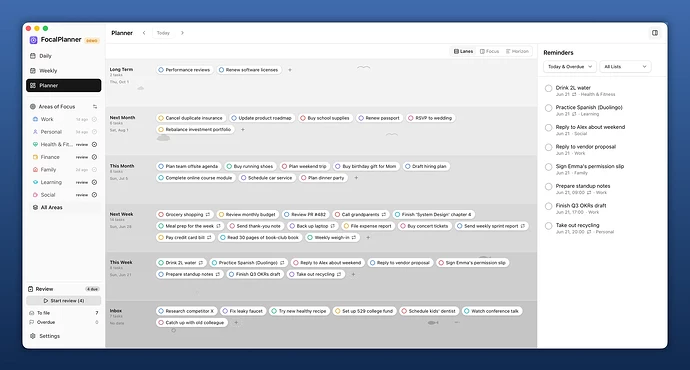Select All Areas in sidebar
The width and height of the screenshot is (690, 370).
(65, 207)
